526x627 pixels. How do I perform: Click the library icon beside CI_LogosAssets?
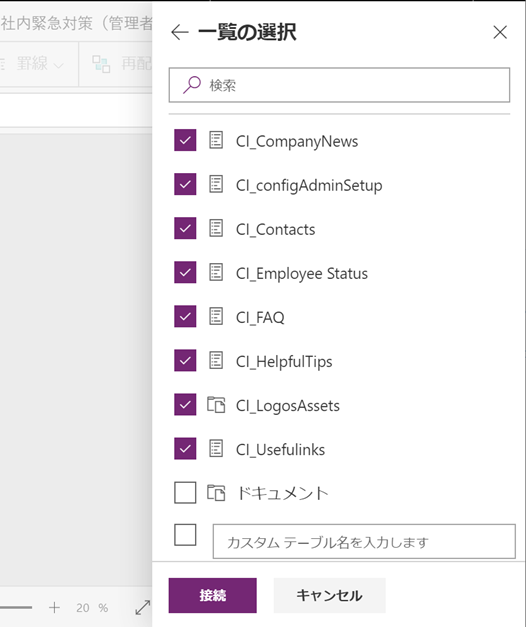216,405
